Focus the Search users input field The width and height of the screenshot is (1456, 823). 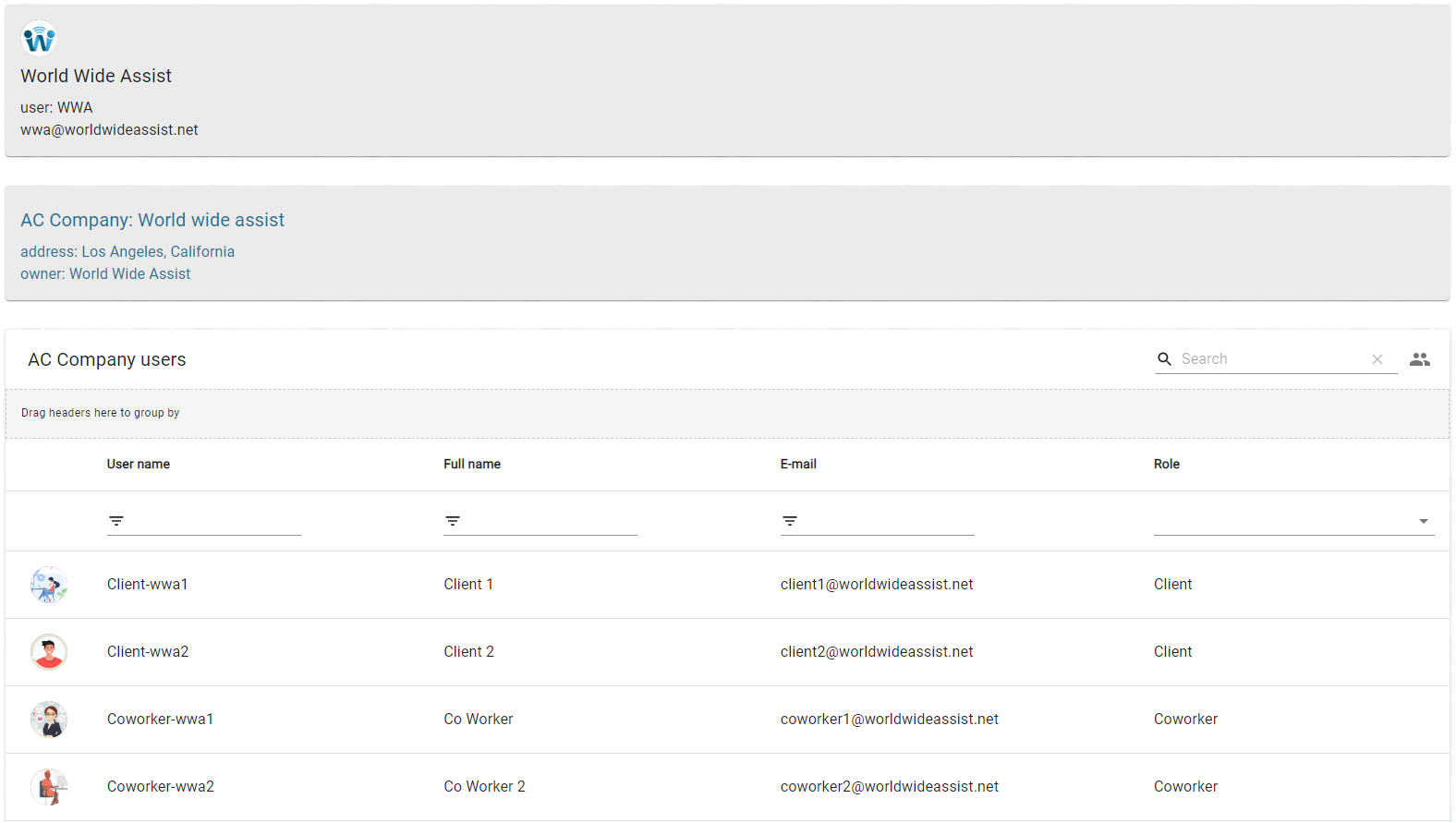[1270, 359]
